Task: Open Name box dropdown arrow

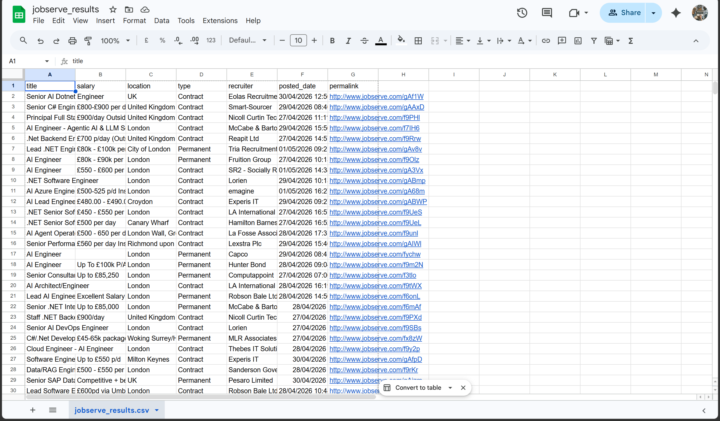Action: (x=47, y=61)
